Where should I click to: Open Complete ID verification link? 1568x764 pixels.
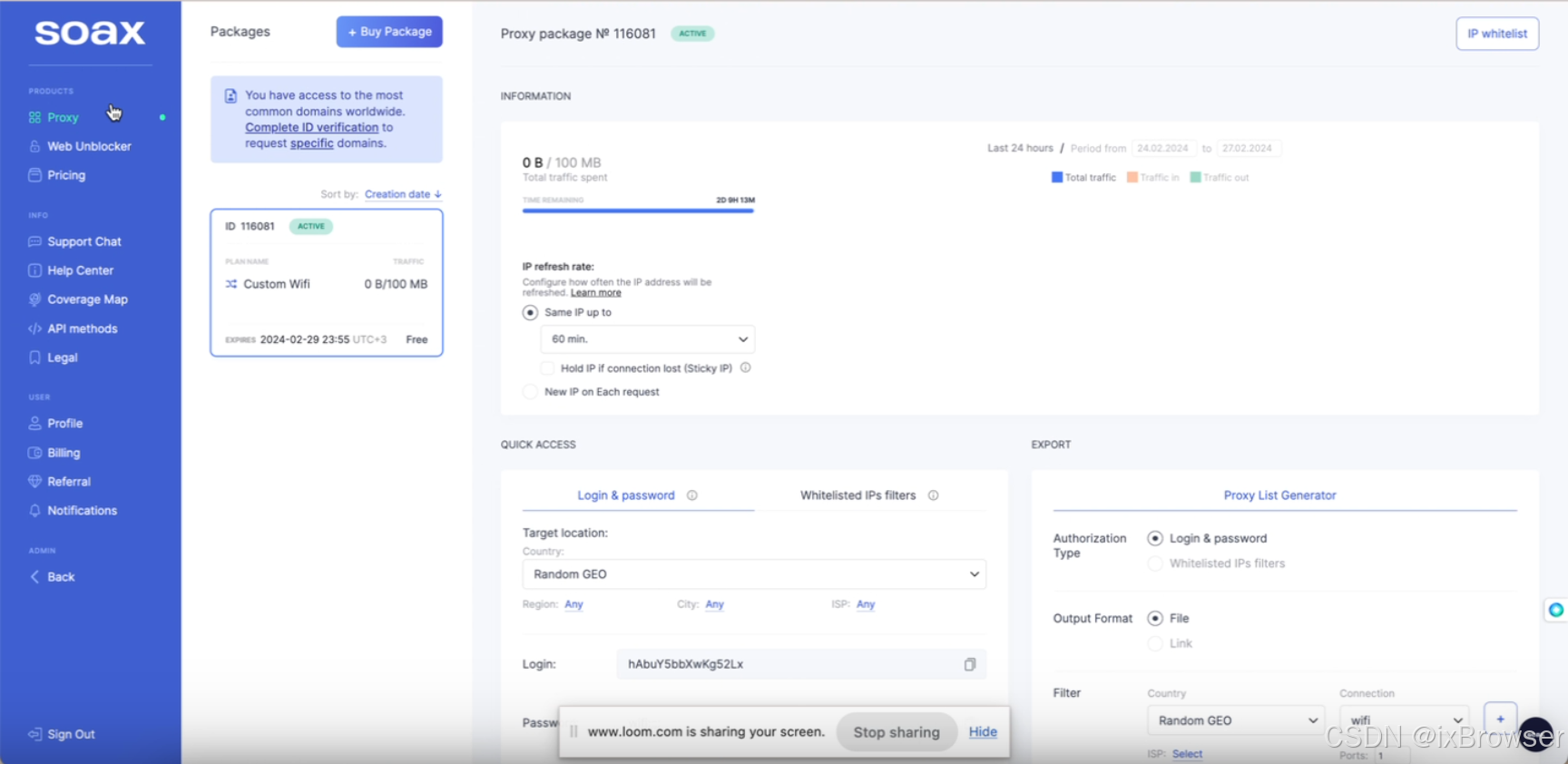(311, 128)
